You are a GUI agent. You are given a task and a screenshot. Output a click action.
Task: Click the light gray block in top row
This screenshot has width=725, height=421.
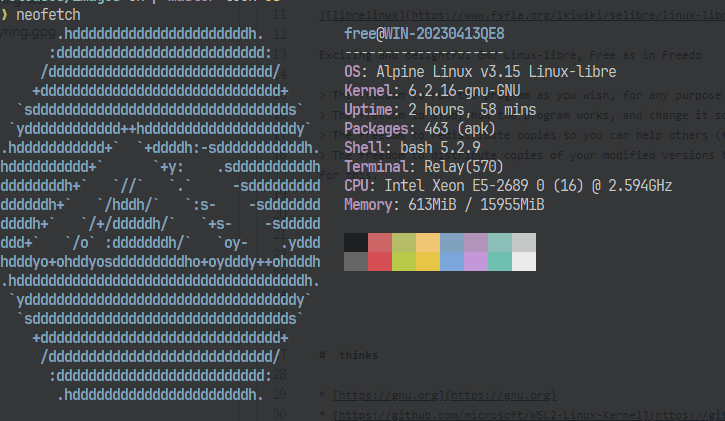pos(524,243)
